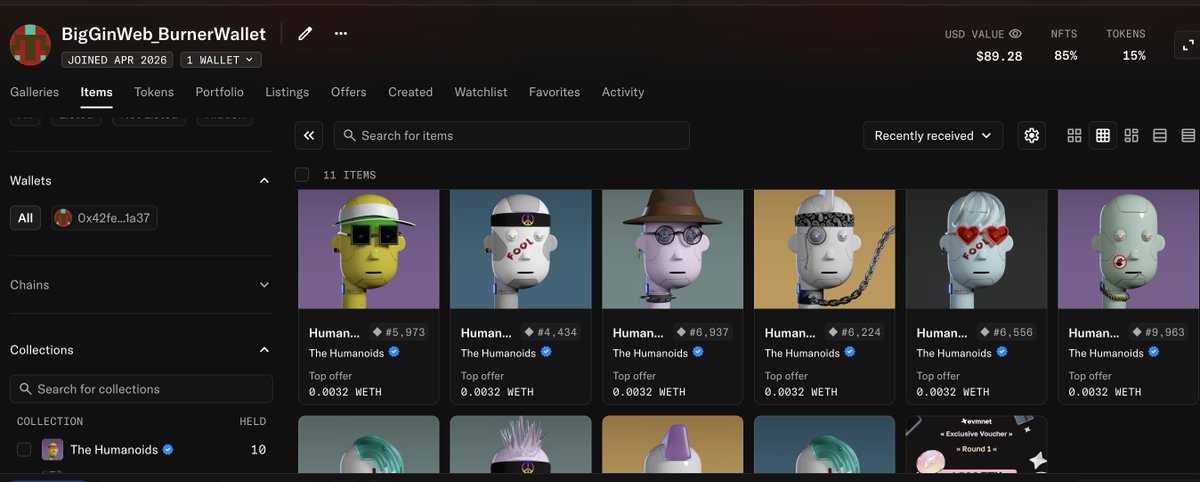1200x482 pixels.
Task: Open The Humanoids link under #4,434
Action: click(x=498, y=353)
